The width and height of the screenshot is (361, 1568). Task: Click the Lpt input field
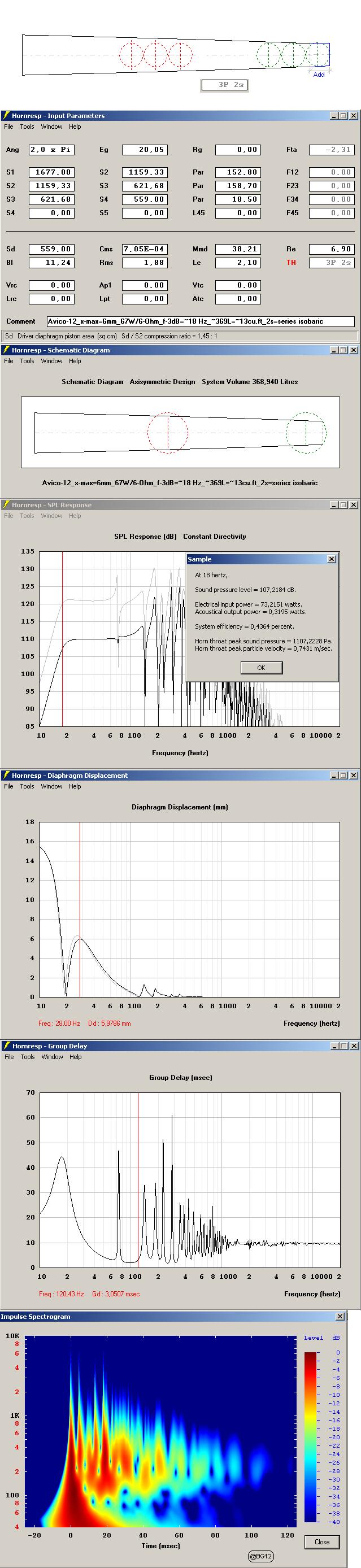[x=145, y=299]
